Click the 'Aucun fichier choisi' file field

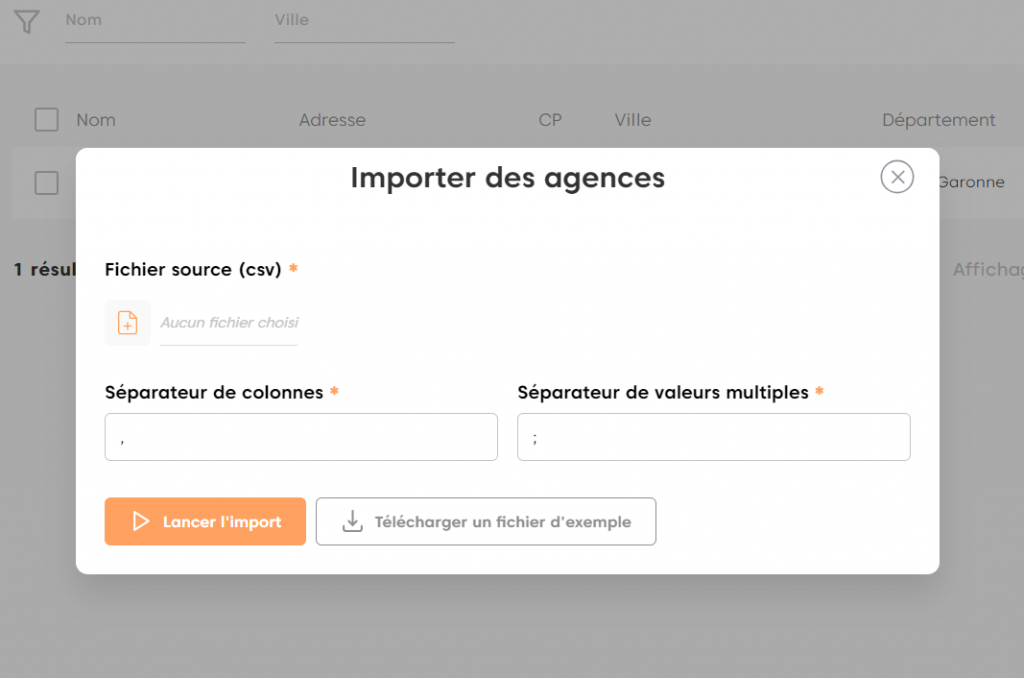coord(229,323)
